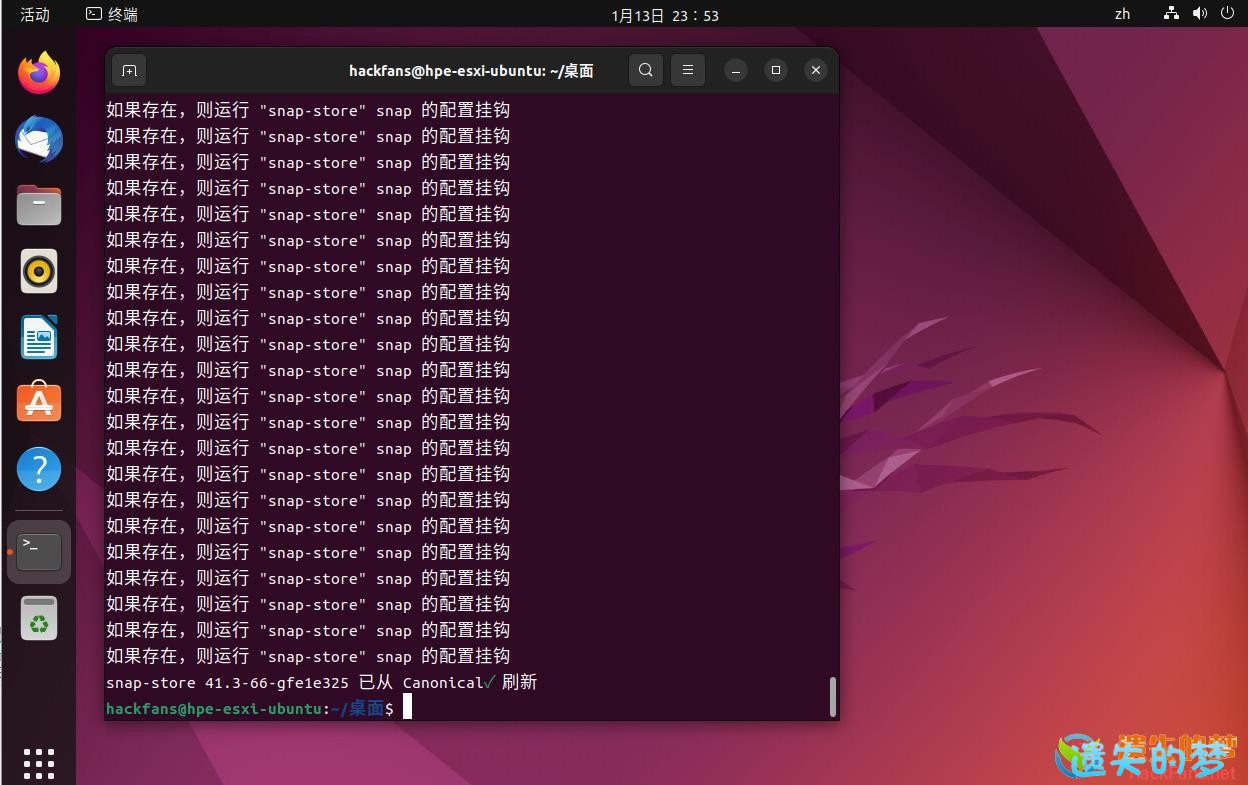Select the Terminal icon in dock
The image size is (1248, 785).
(39, 551)
